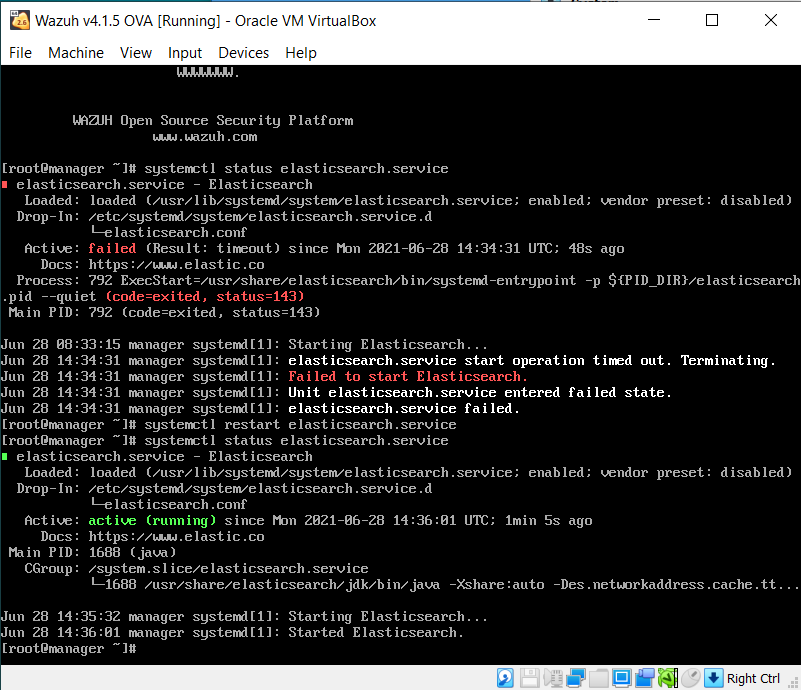The image size is (801, 690).
Task: Open the Input menu
Action: [185, 53]
